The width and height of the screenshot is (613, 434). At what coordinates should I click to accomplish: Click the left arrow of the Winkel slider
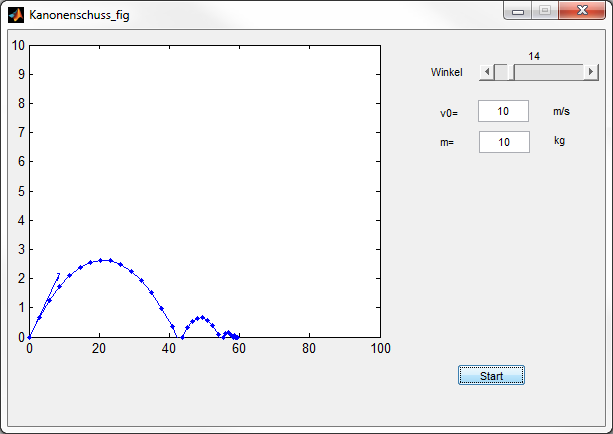[x=486, y=72]
